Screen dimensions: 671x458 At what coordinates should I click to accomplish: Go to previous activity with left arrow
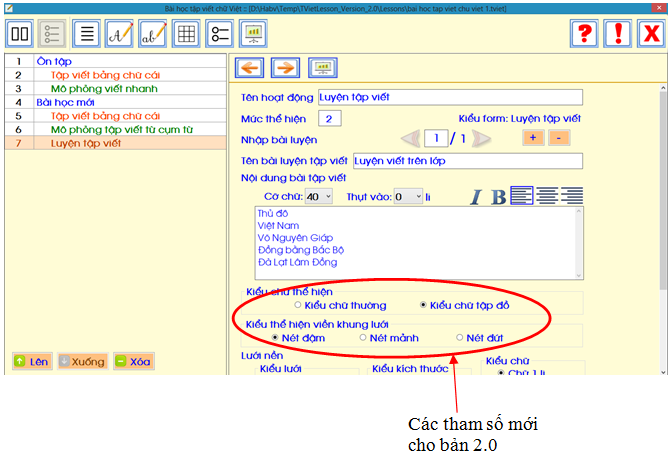pyautogui.click(x=249, y=68)
